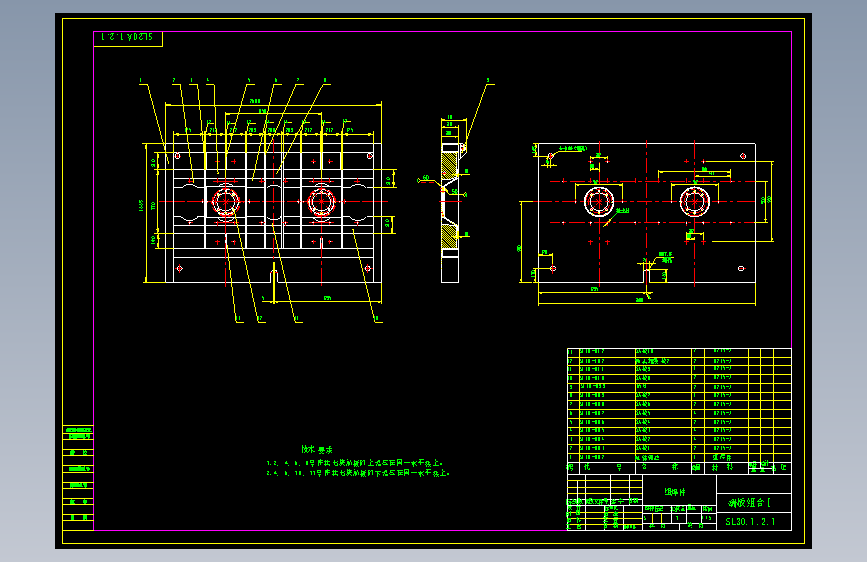Select the rotated drawing number box at top-left corner
This screenshot has height=562, width=867.
pyautogui.click(x=128, y=39)
